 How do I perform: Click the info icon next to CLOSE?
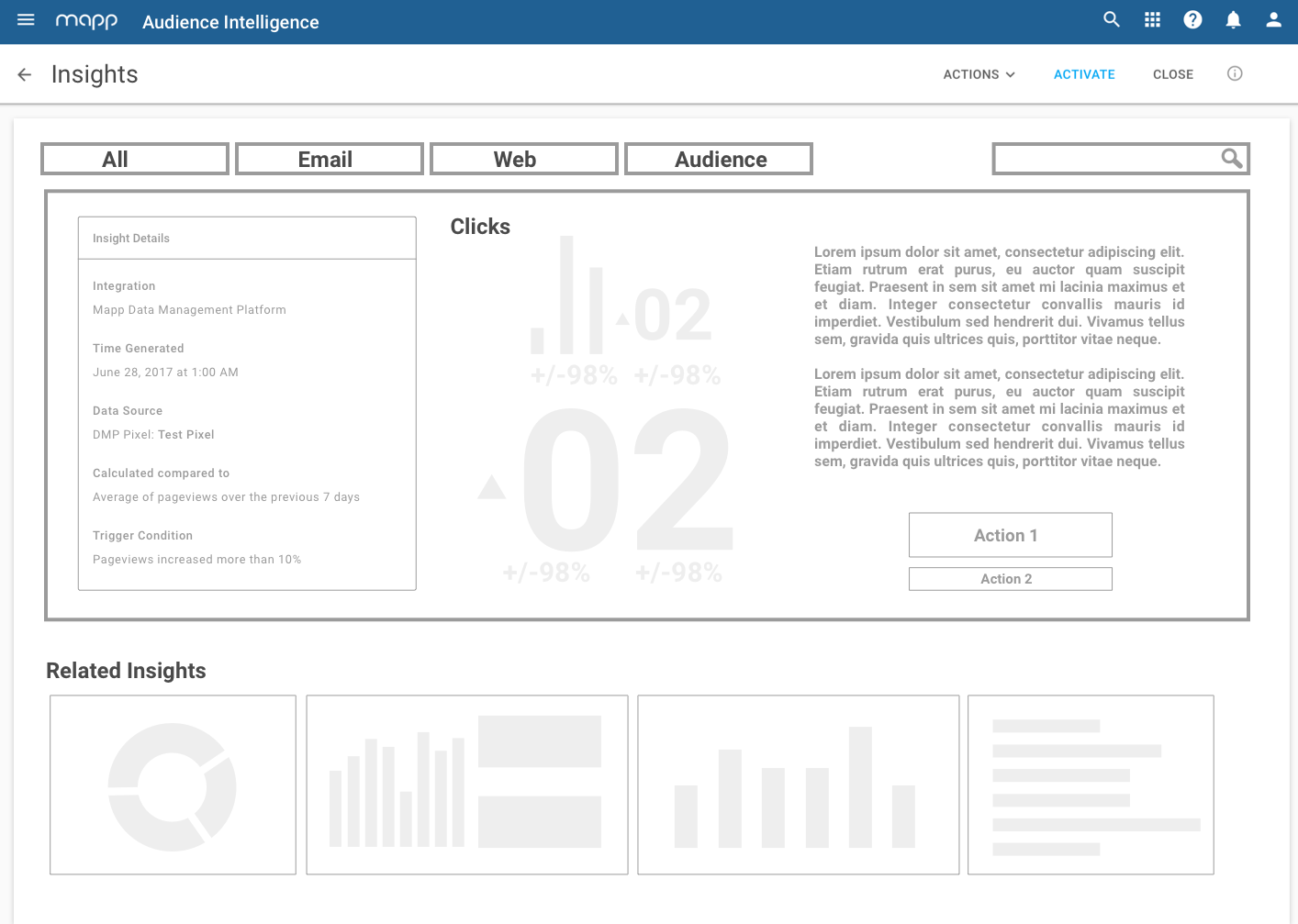tap(1235, 73)
